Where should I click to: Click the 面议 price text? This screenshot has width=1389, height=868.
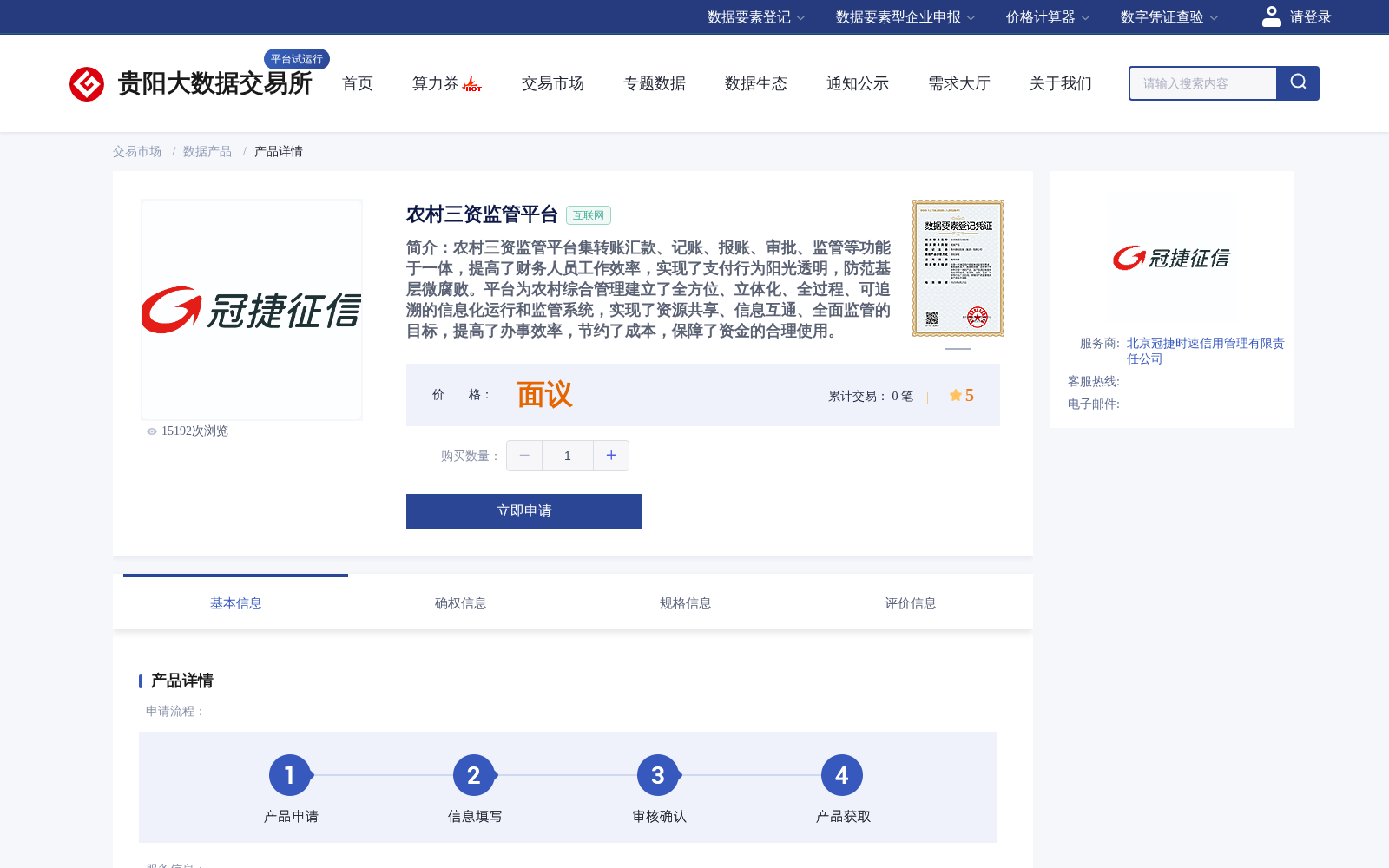click(x=545, y=395)
